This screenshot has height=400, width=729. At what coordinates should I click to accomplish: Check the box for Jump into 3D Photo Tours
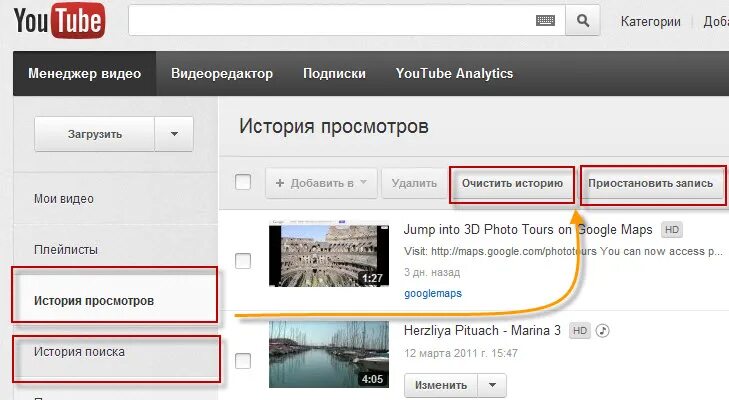(243, 261)
